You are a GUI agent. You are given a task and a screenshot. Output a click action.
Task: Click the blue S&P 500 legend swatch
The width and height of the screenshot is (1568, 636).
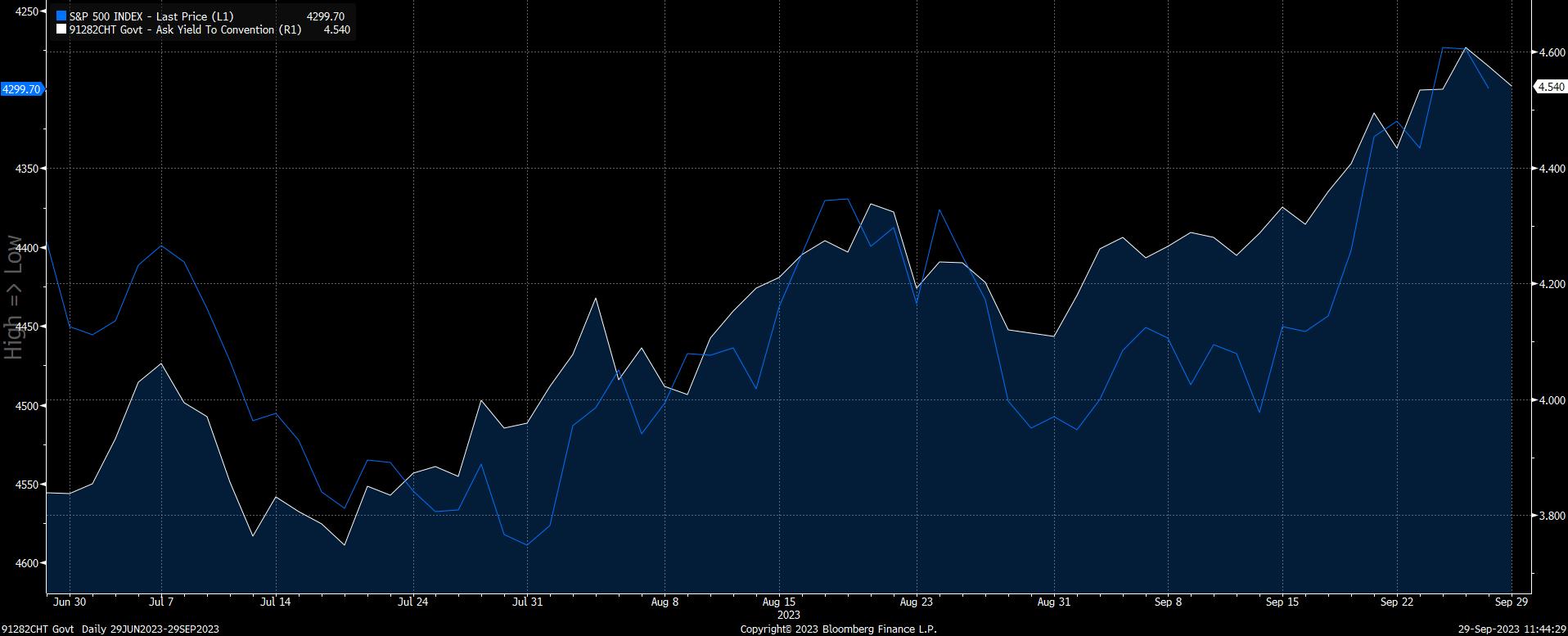pyautogui.click(x=61, y=16)
